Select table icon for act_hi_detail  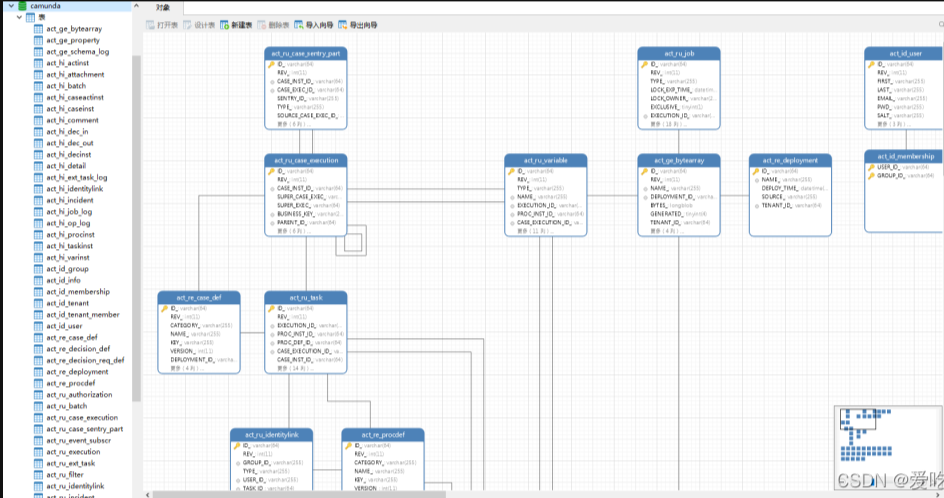39,166
